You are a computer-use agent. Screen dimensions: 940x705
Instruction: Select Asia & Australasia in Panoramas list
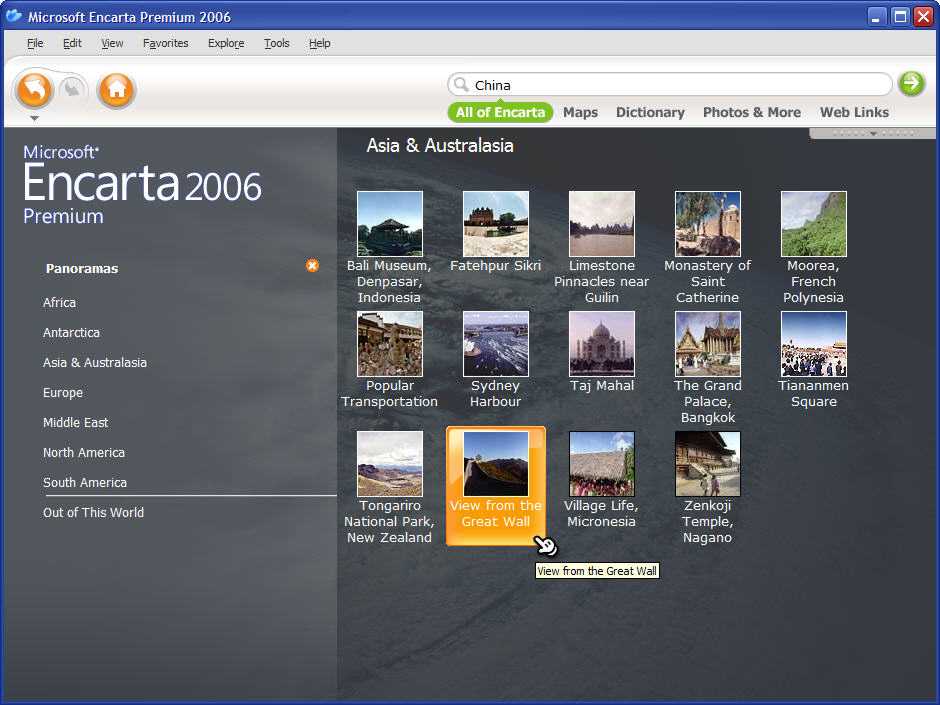point(95,363)
